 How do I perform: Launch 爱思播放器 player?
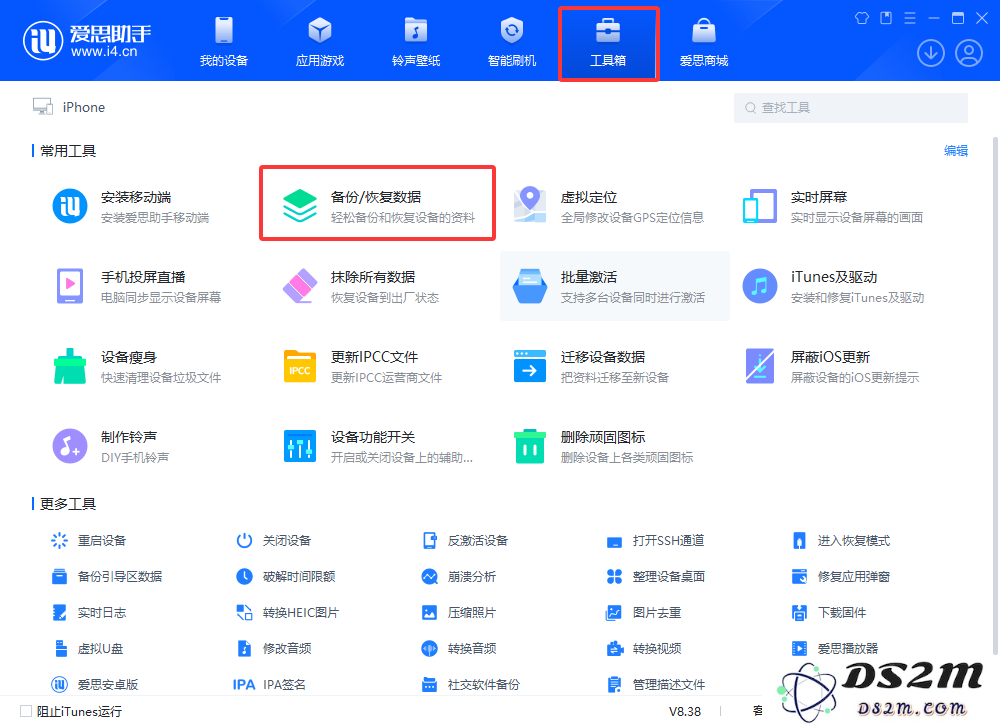point(835,649)
